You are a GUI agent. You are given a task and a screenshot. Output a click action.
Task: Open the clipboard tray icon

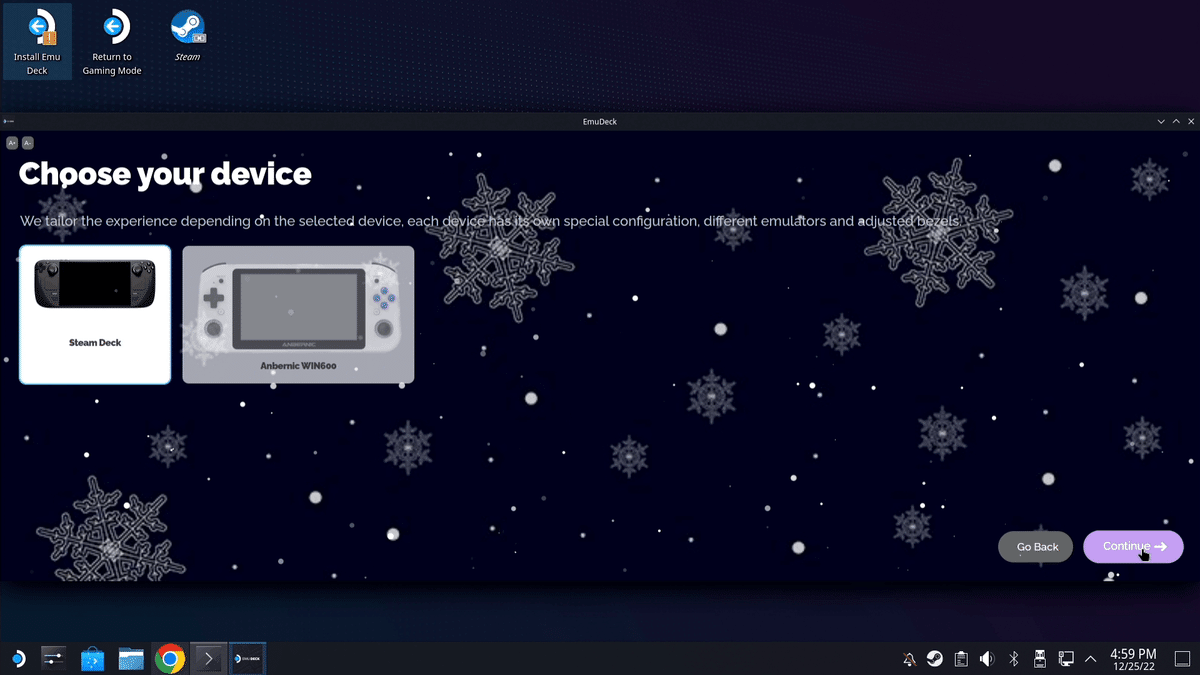point(961,659)
